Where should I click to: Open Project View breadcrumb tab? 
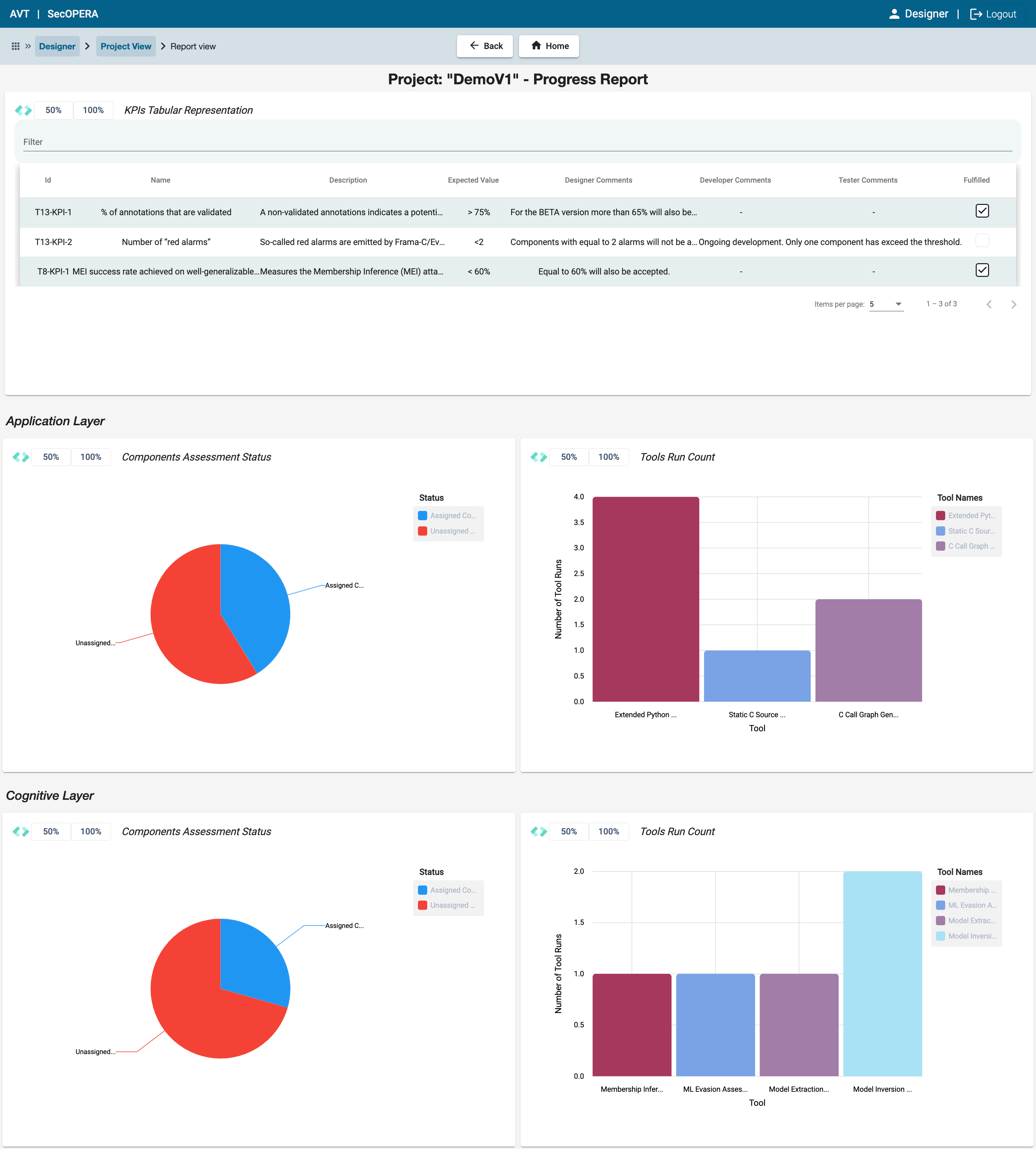[126, 46]
